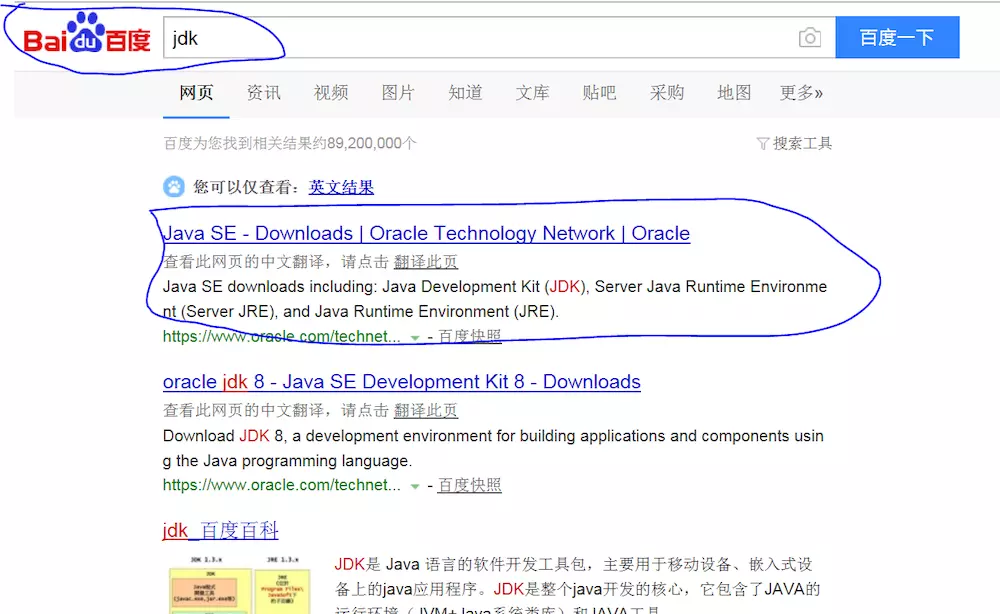Switch to the 资讯 tab
1000x614 pixels.
coord(263,93)
